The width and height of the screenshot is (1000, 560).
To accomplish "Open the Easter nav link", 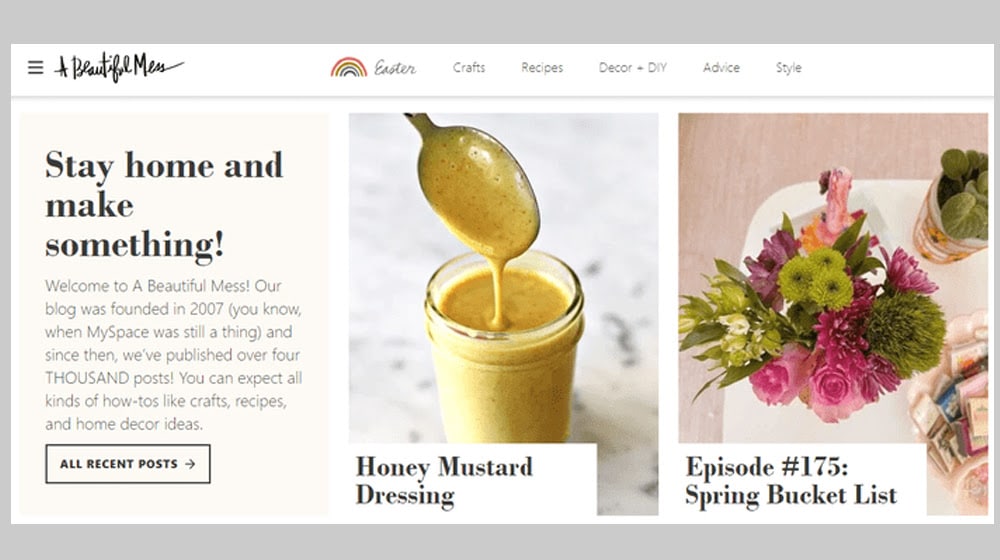I will pos(395,68).
